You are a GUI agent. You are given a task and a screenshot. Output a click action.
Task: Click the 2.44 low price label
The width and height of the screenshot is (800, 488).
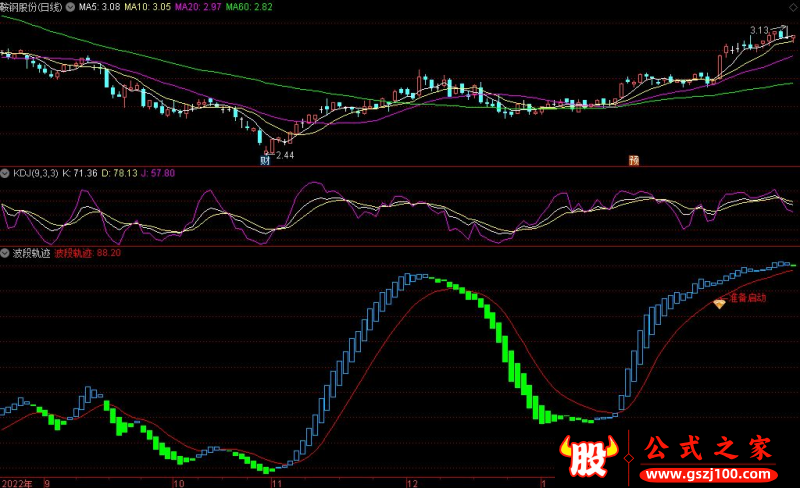(285, 155)
